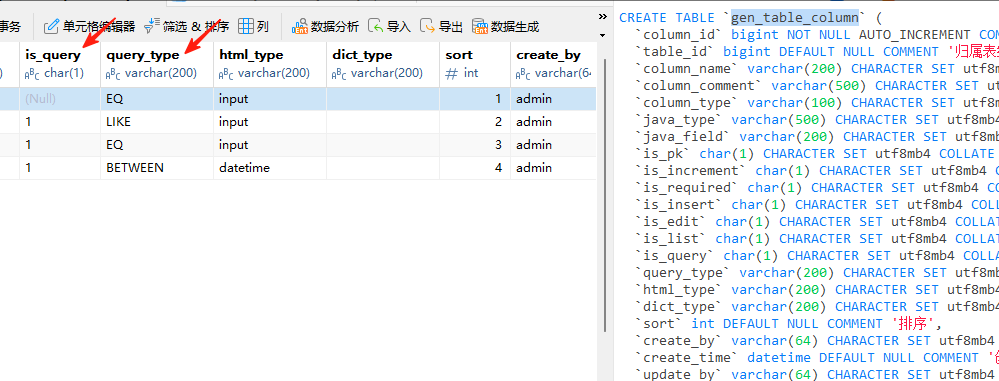The image size is (999, 381).
Task: Select the LIKE query_type cell
Action: (x=157, y=122)
